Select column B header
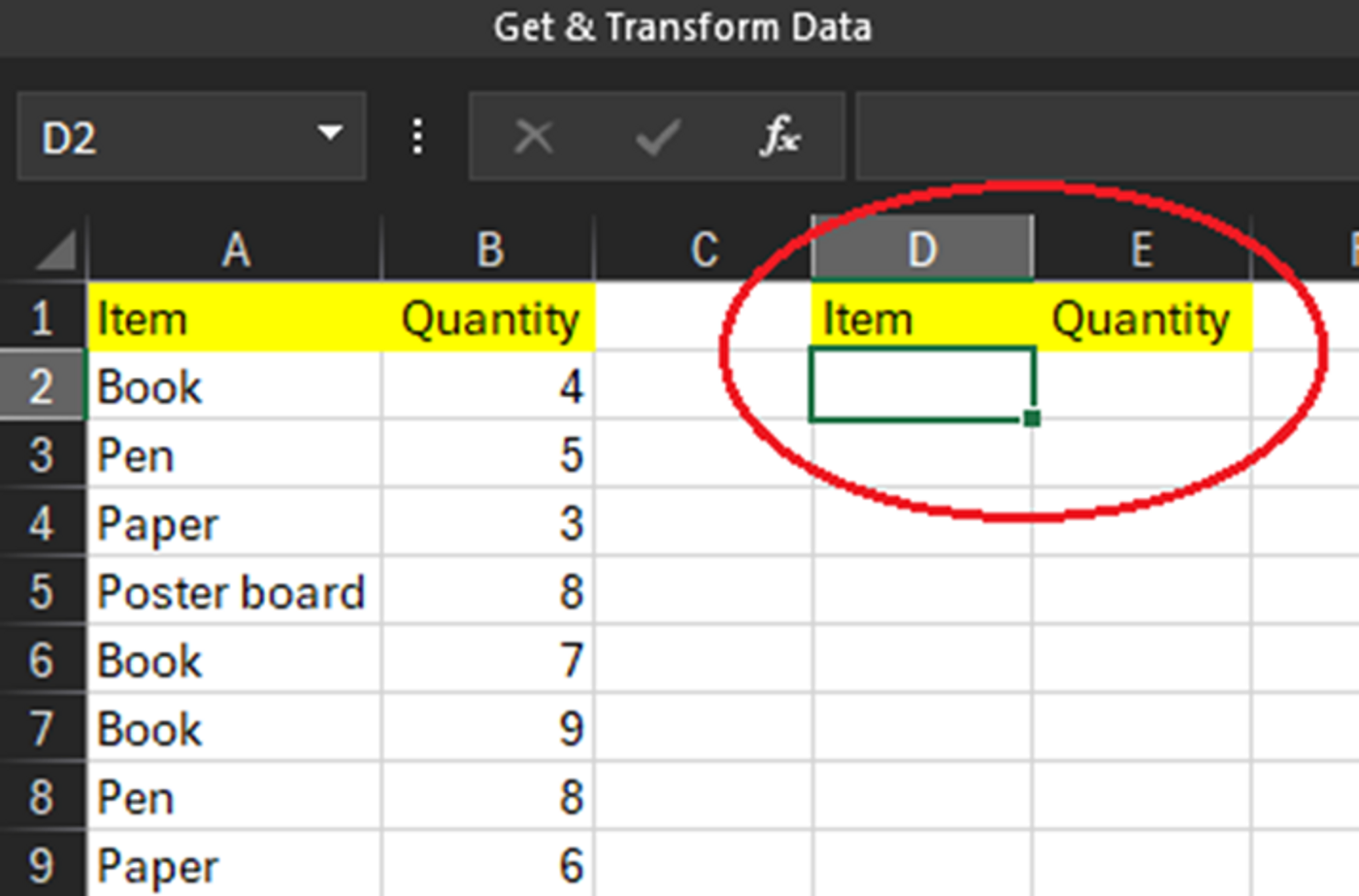Viewport: 1359px width, 896px height. [x=489, y=250]
